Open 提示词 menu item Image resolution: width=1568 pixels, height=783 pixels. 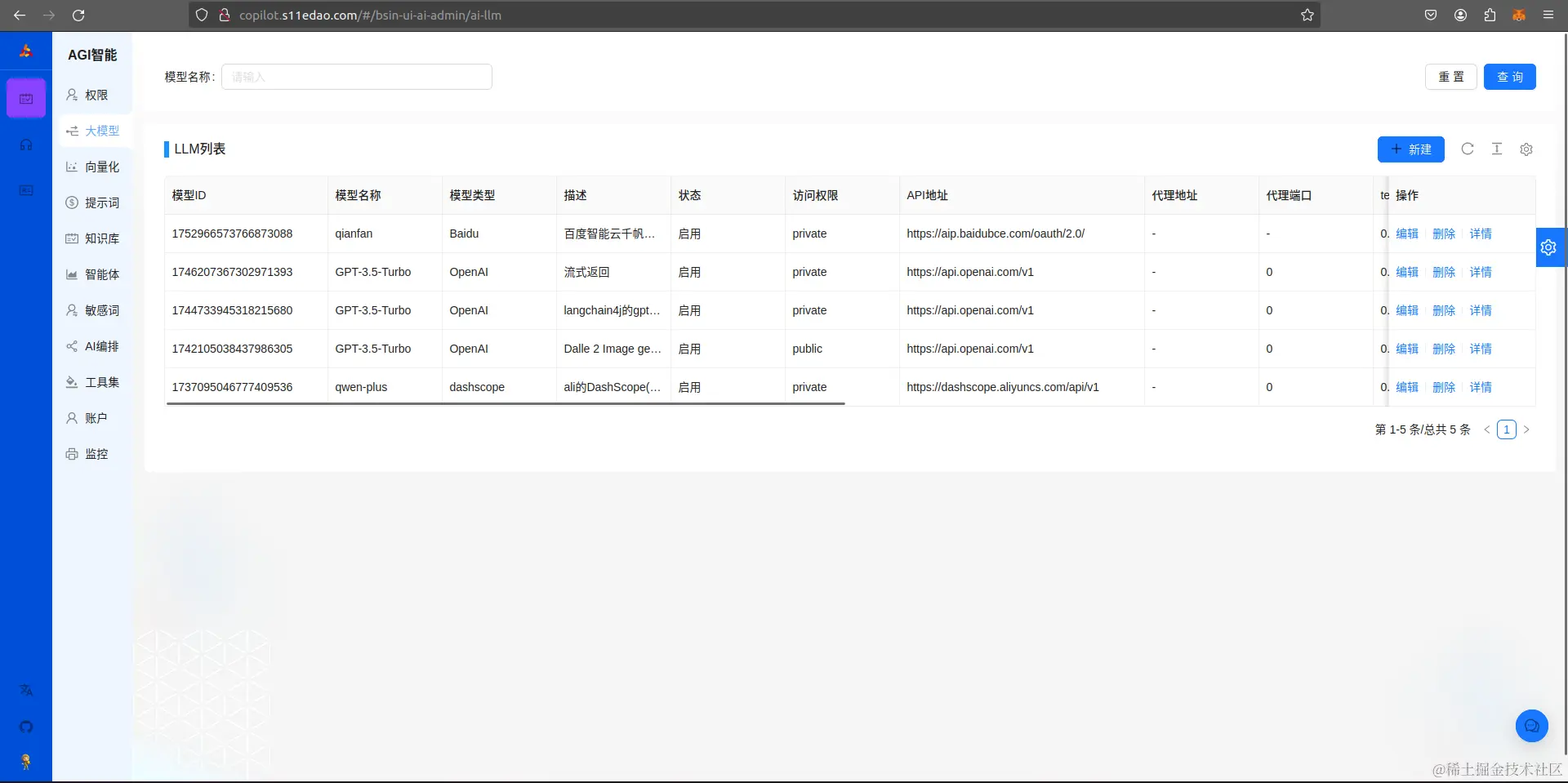96,202
